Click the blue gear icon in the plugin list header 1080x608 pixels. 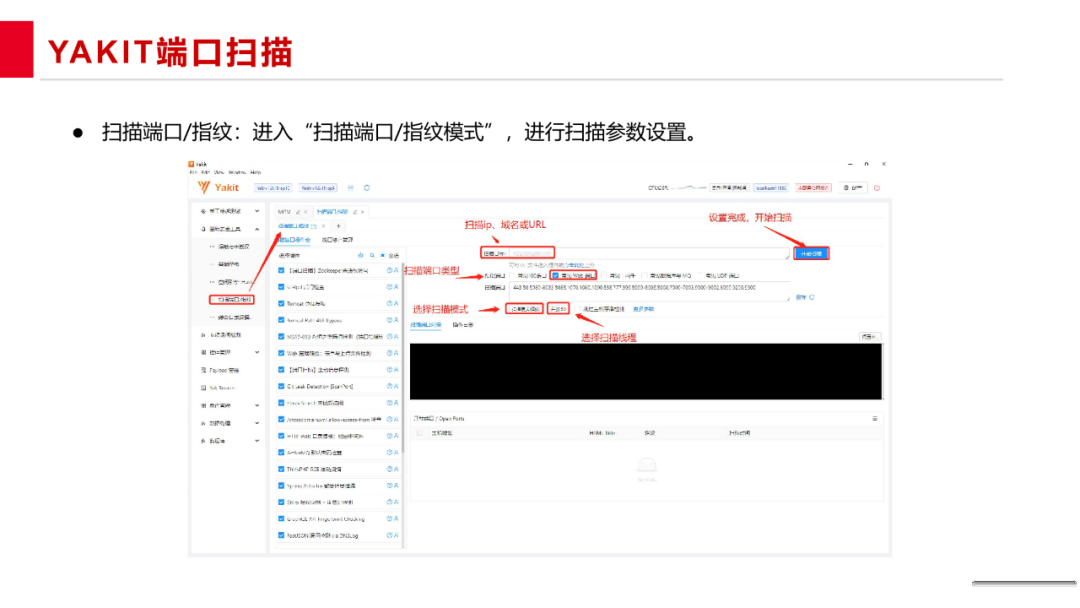click(x=360, y=255)
